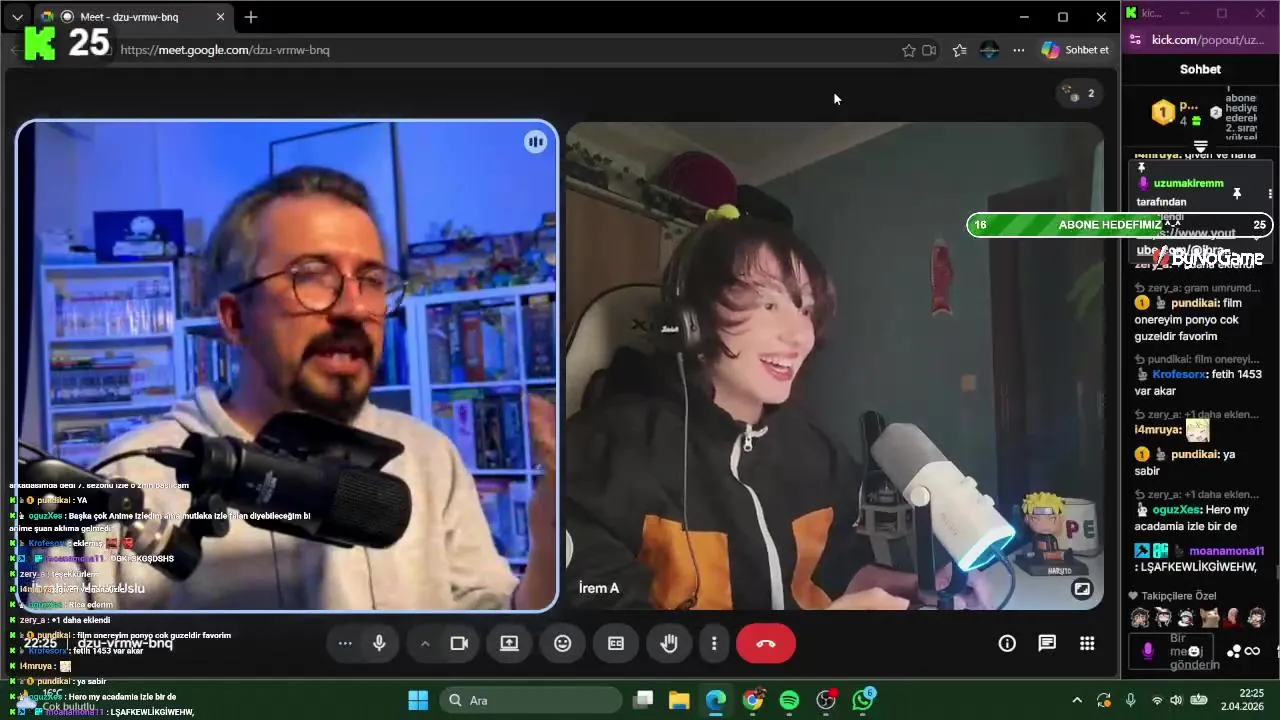Toggle closed captions in Meet
Image resolution: width=1280 pixels, height=720 pixels.
(x=616, y=644)
